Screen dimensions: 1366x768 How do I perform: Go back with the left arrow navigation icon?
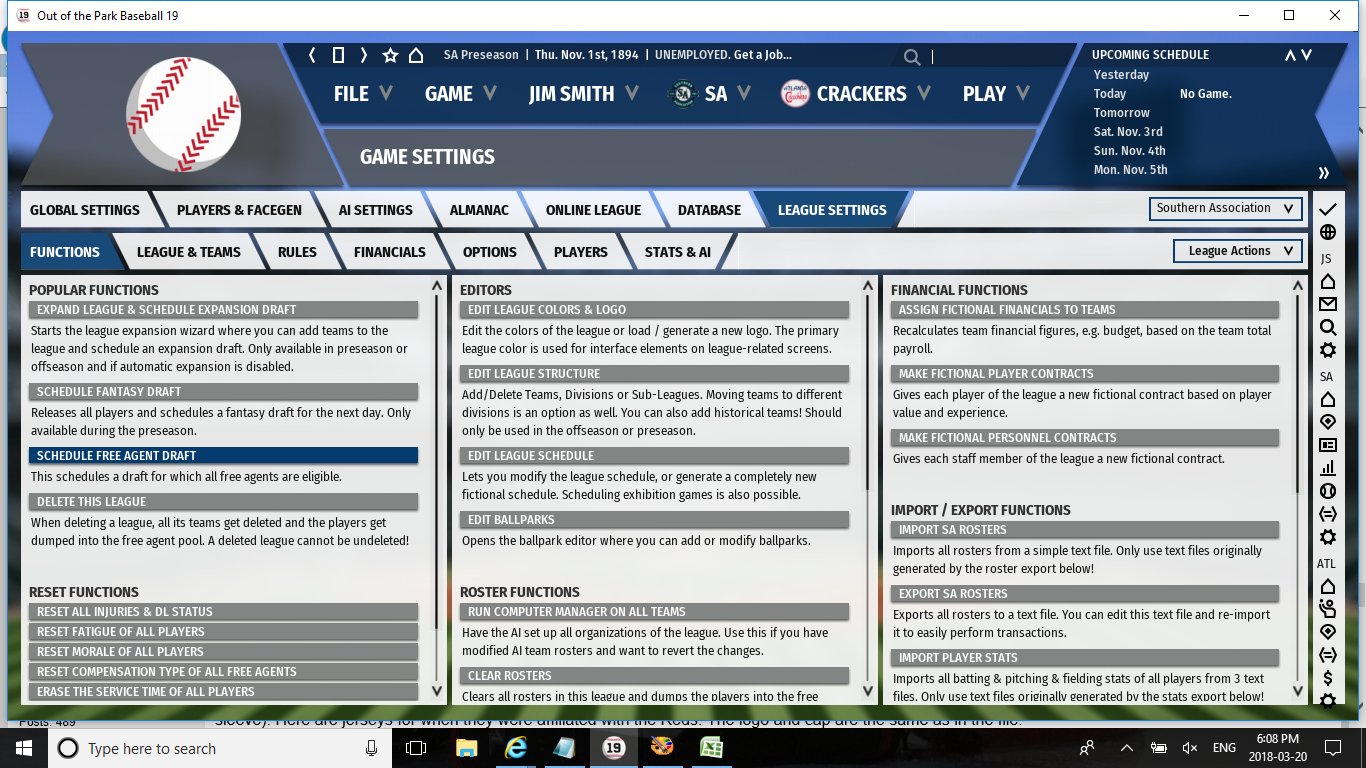pyautogui.click(x=312, y=55)
